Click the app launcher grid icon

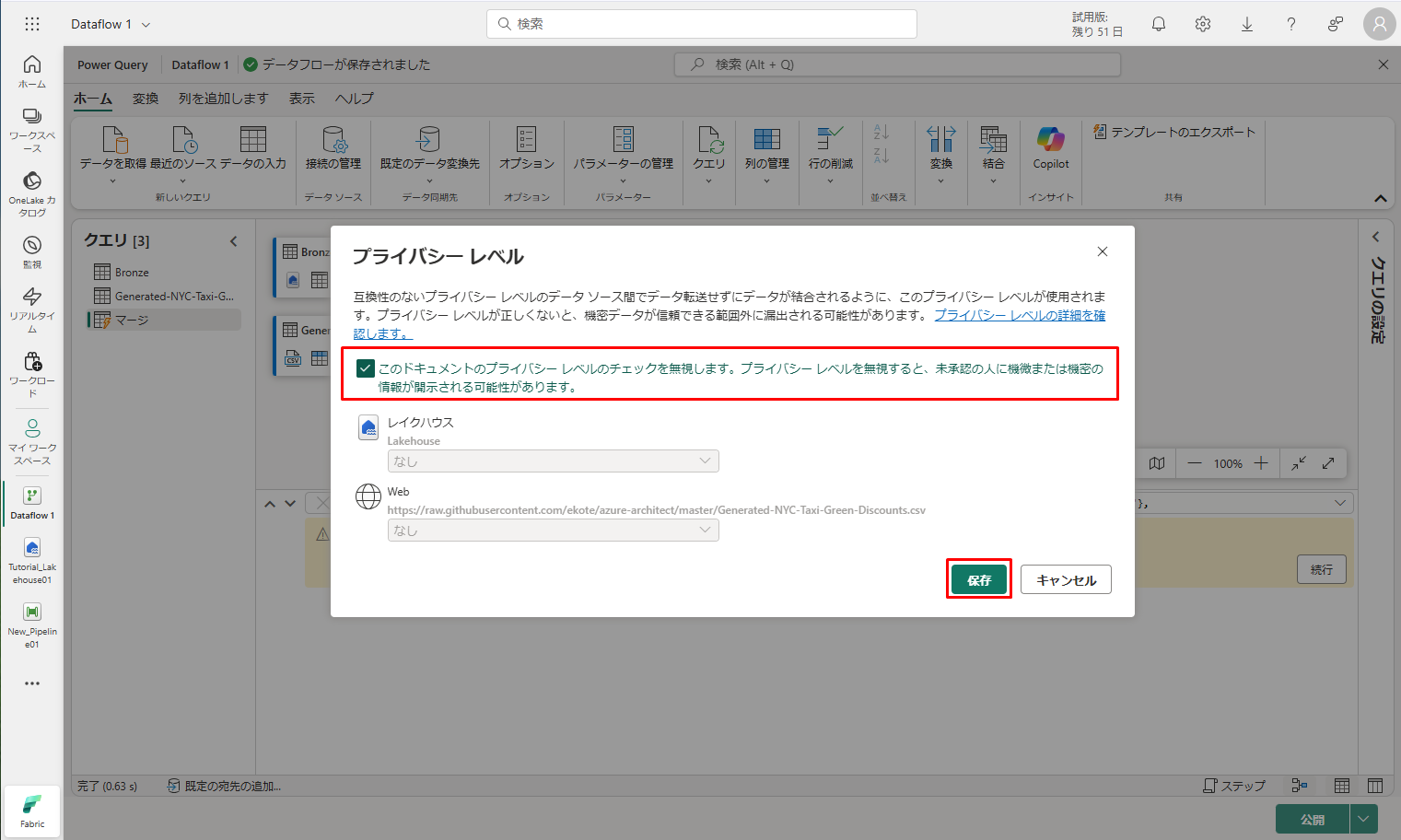pyautogui.click(x=32, y=25)
